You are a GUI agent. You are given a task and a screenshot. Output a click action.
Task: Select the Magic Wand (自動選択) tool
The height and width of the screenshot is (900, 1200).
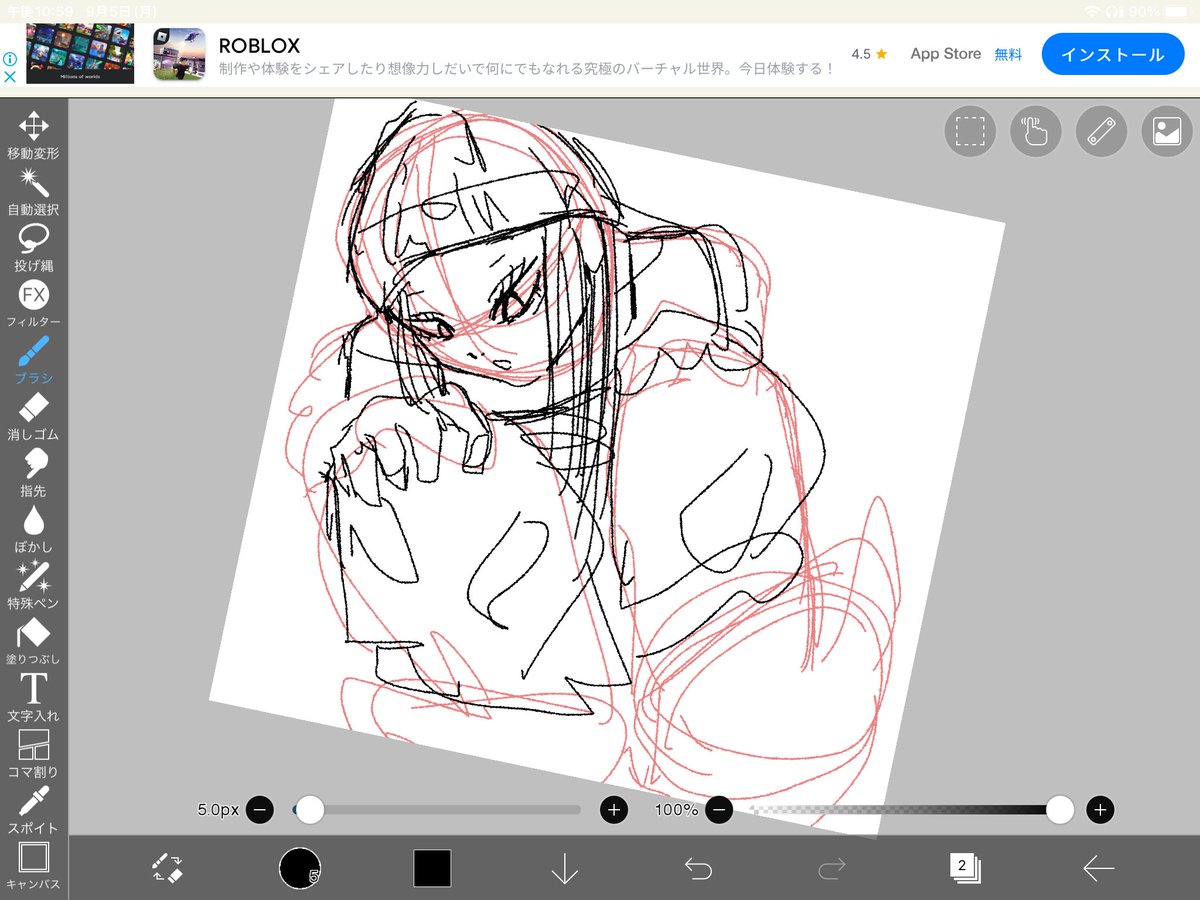coord(33,192)
